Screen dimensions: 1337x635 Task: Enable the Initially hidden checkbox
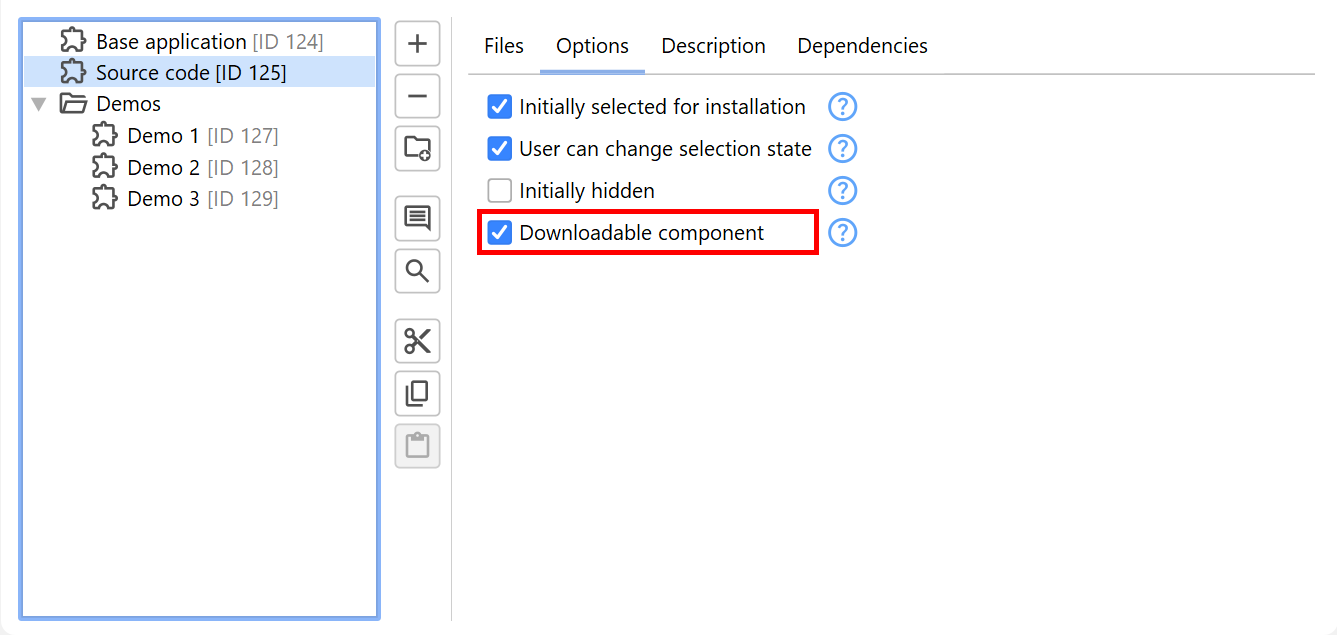[499, 191]
